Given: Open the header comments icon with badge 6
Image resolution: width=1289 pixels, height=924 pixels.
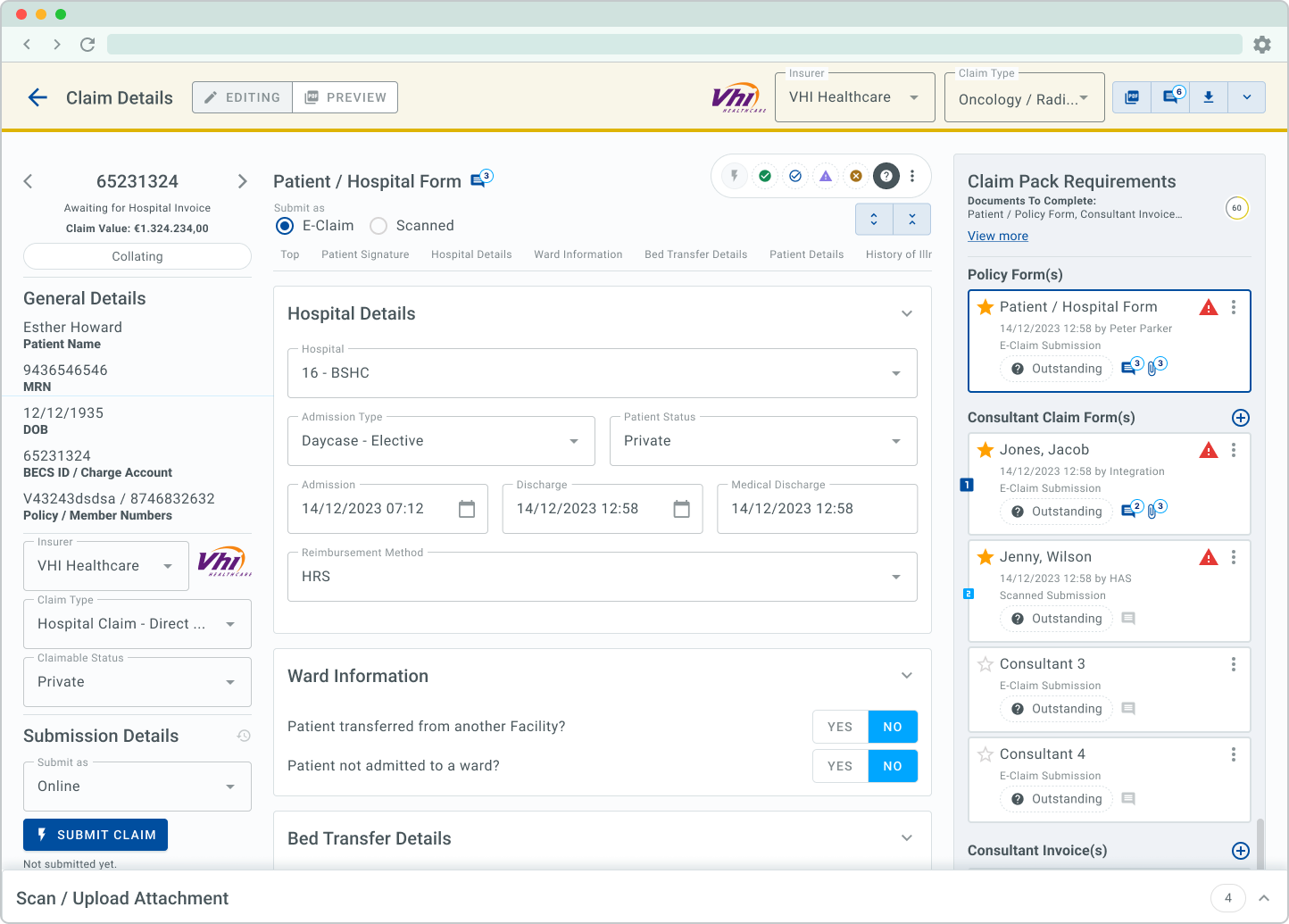Looking at the screenshot, I should click(1171, 97).
